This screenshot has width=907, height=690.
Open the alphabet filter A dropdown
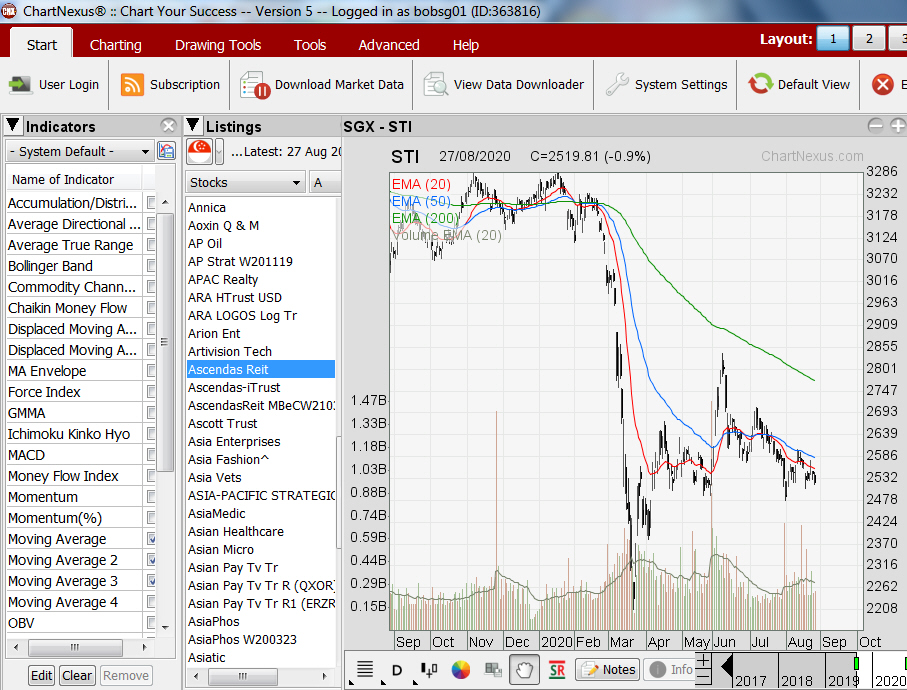325,183
